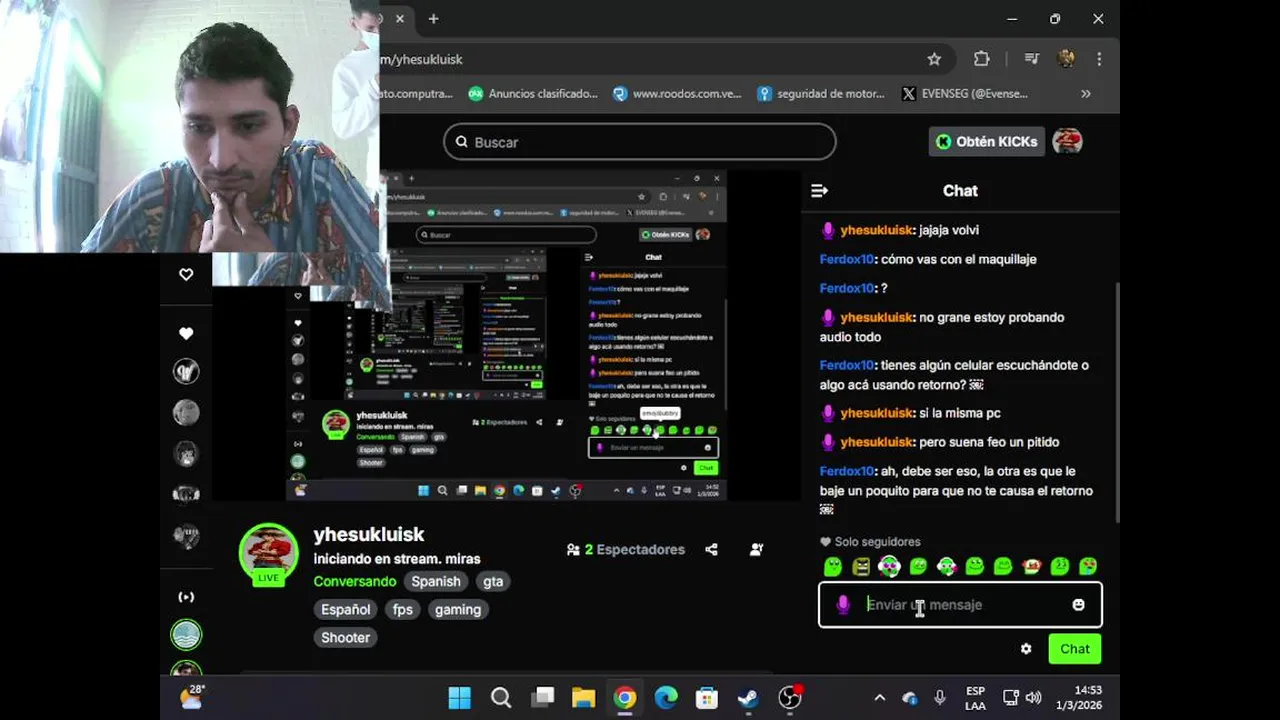The width and height of the screenshot is (1280, 720).
Task: Open File Explorer from taskbar
Action: click(583, 698)
